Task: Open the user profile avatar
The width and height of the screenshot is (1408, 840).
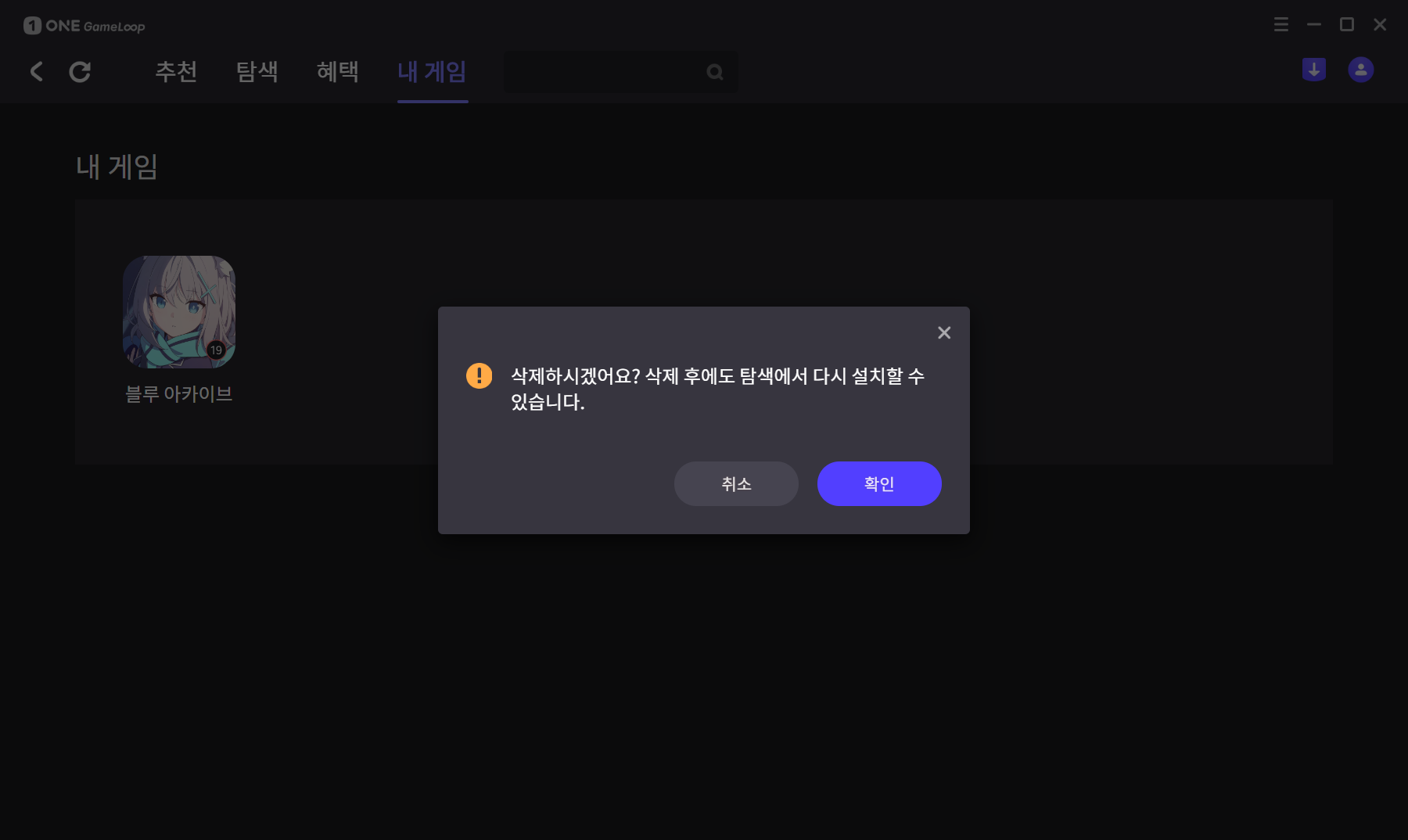Action: coord(1361,70)
